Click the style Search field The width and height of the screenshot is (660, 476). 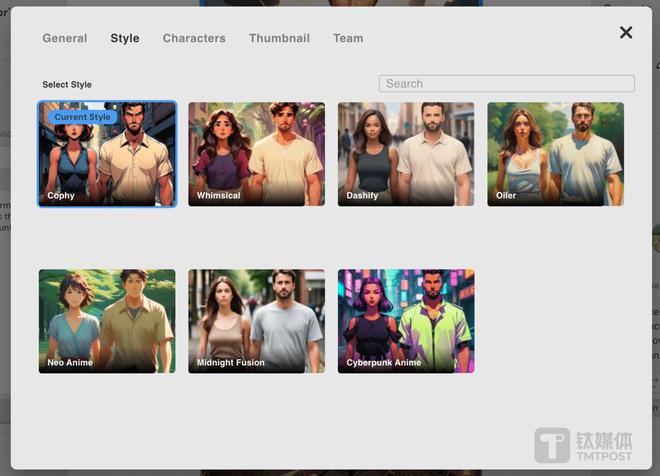pos(506,84)
